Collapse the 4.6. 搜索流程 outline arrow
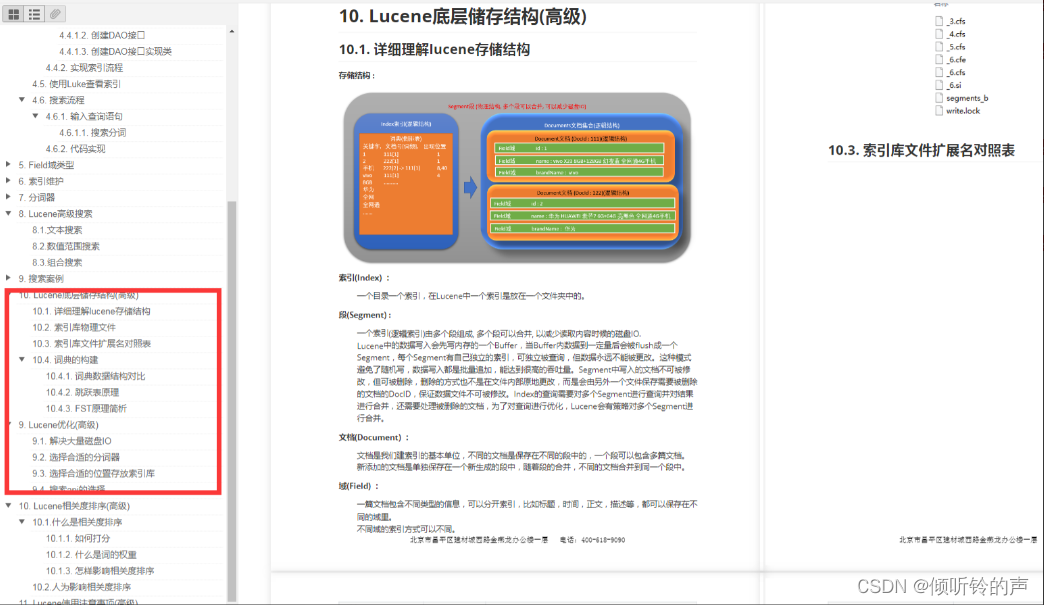 (22, 100)
